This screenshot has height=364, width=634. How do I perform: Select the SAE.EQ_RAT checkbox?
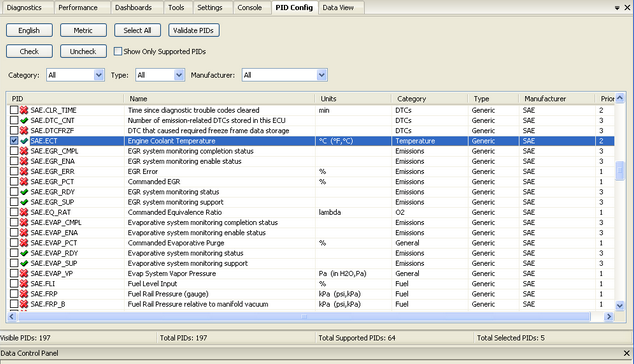point(14,212)
